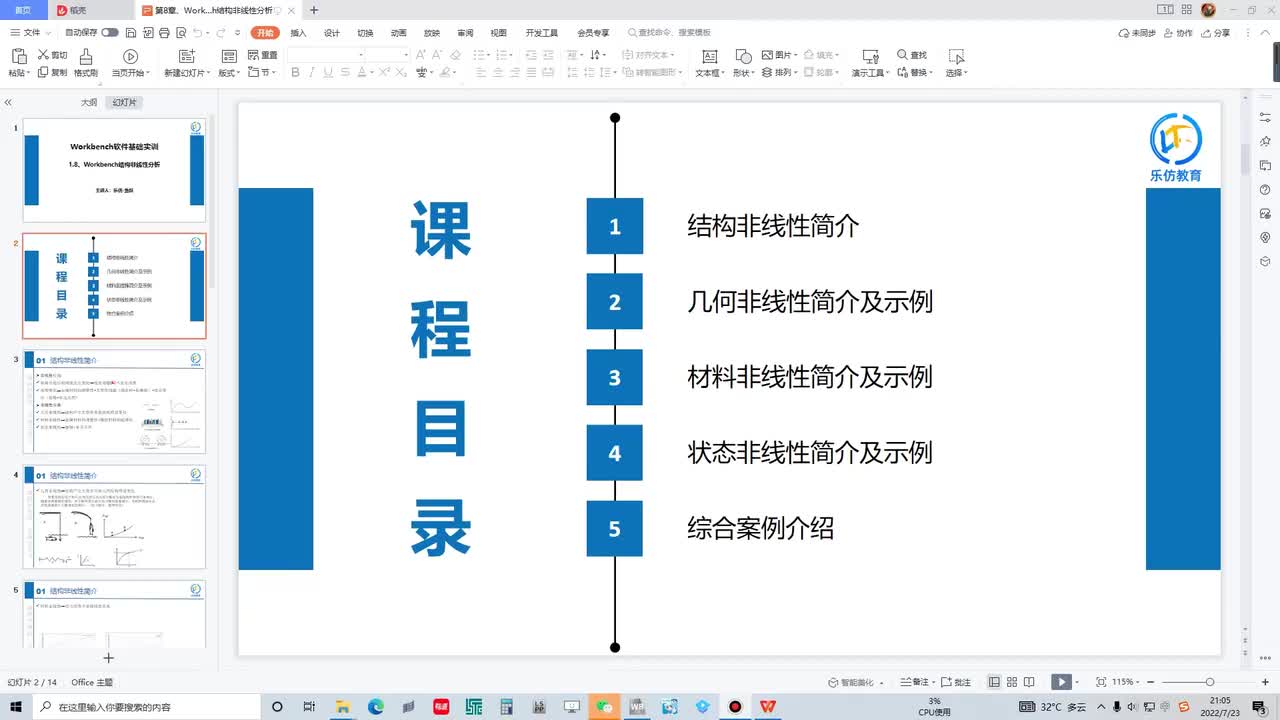1280x720 pixels.
Task: Click the Find (查找) magnifier icon
Action: [x=902, y=55]
